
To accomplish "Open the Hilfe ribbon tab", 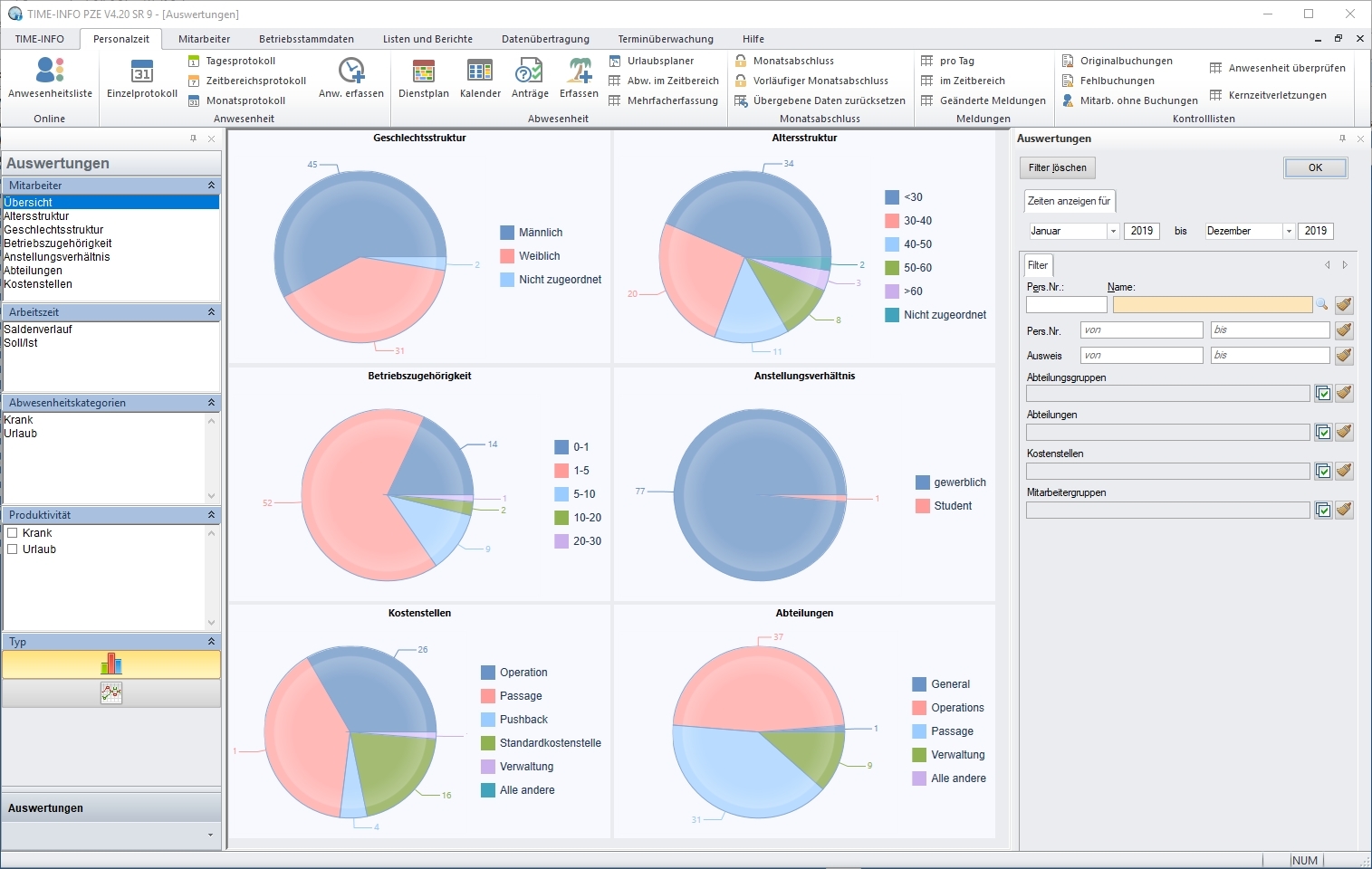I will (753, 39).
